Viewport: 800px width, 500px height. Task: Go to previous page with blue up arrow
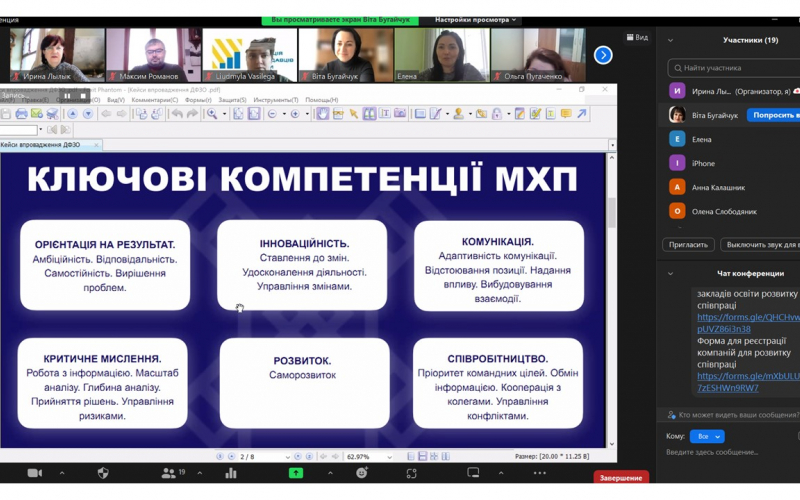coord(72,114)
